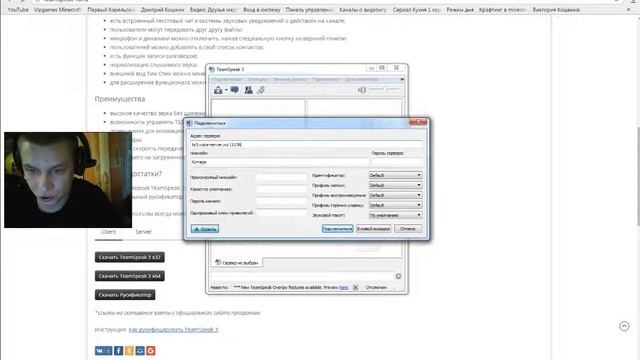The height and width of the screenshot is (360, 640).
Task: Open the 'Подключения' menu in TeamSpeak
Action: tap(227, 79)
